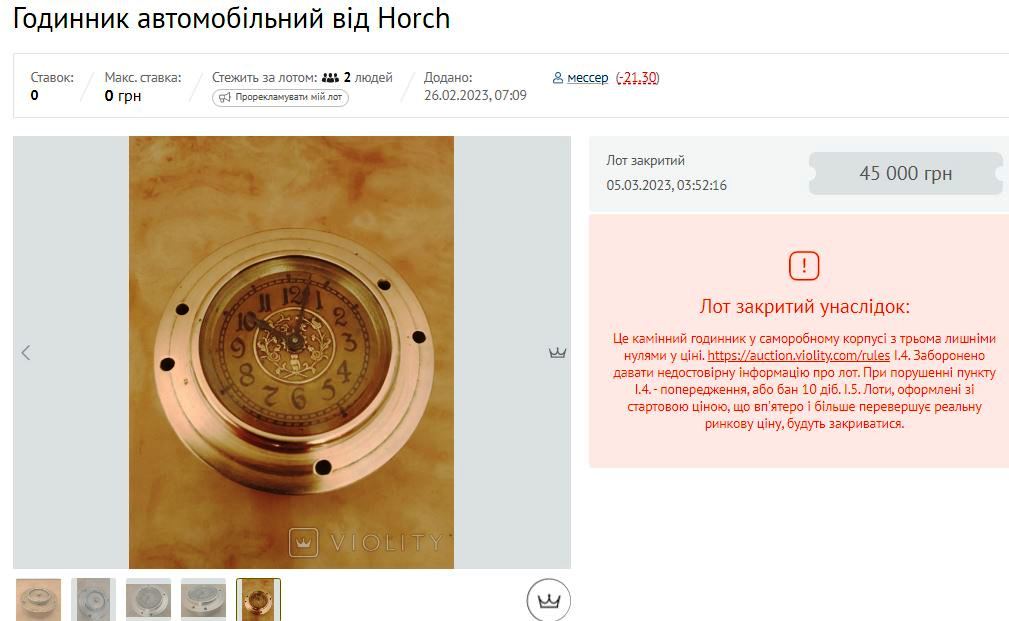Viewport: 1009px width, 621px height.
Task: Select the highlighted fifth thumbnail
Action: (x=258, y=600)
